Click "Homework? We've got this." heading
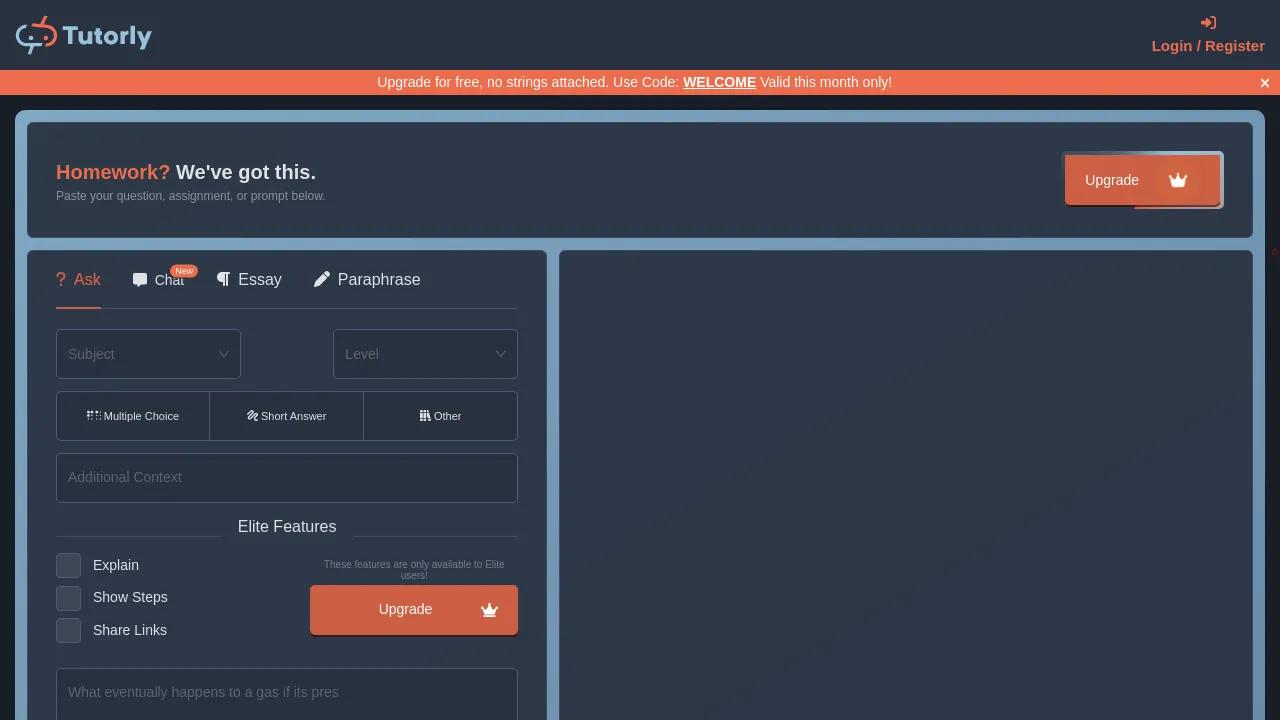This screenshot has height=720, width=1280. tap(186, 172)
